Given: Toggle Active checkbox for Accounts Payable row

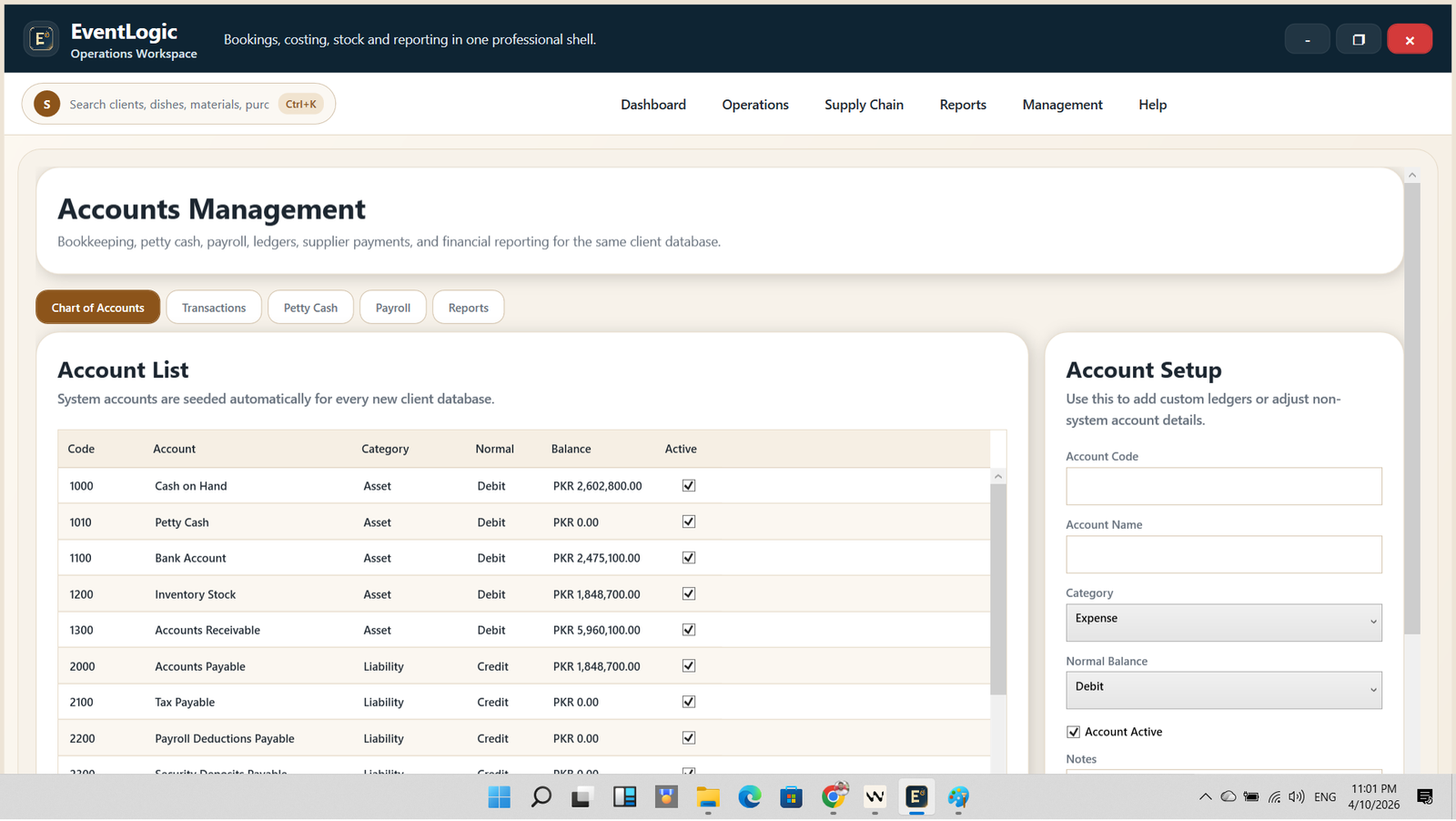Looking at the screenshot, I should (x=689, y=666).
